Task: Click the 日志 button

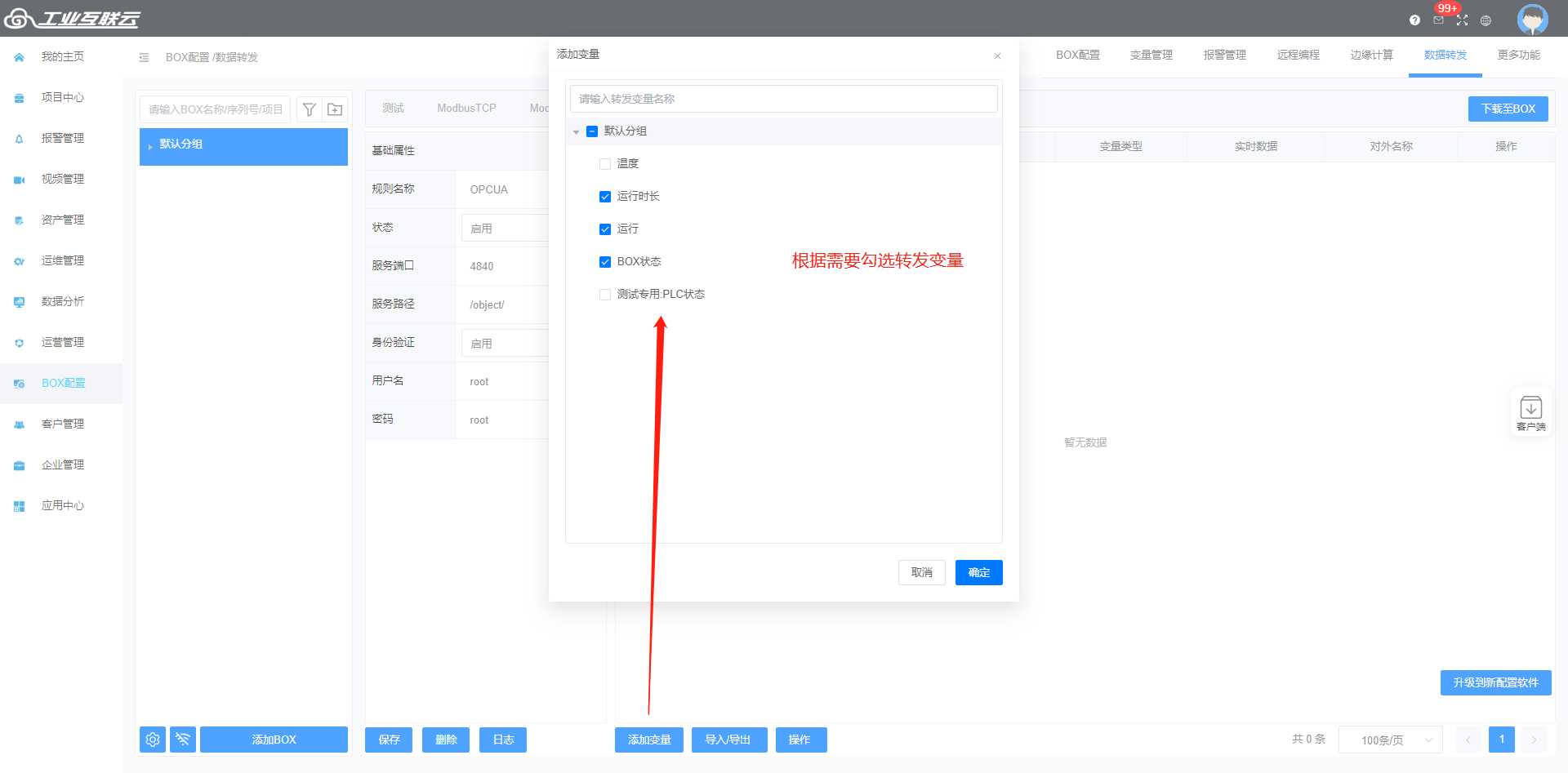Action: [503, 740]
